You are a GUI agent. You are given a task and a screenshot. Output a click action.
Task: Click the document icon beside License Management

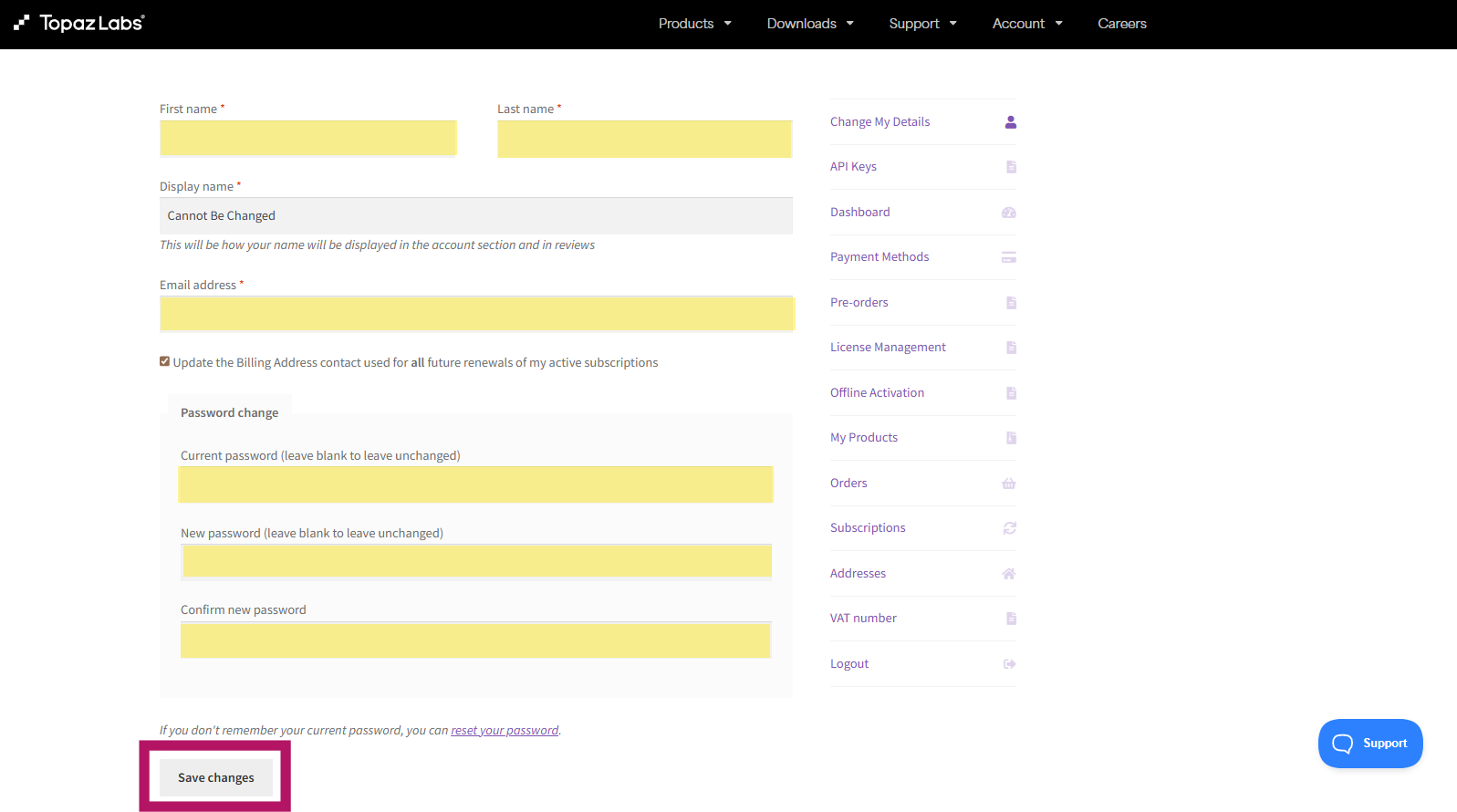(x=1011, y=348)
